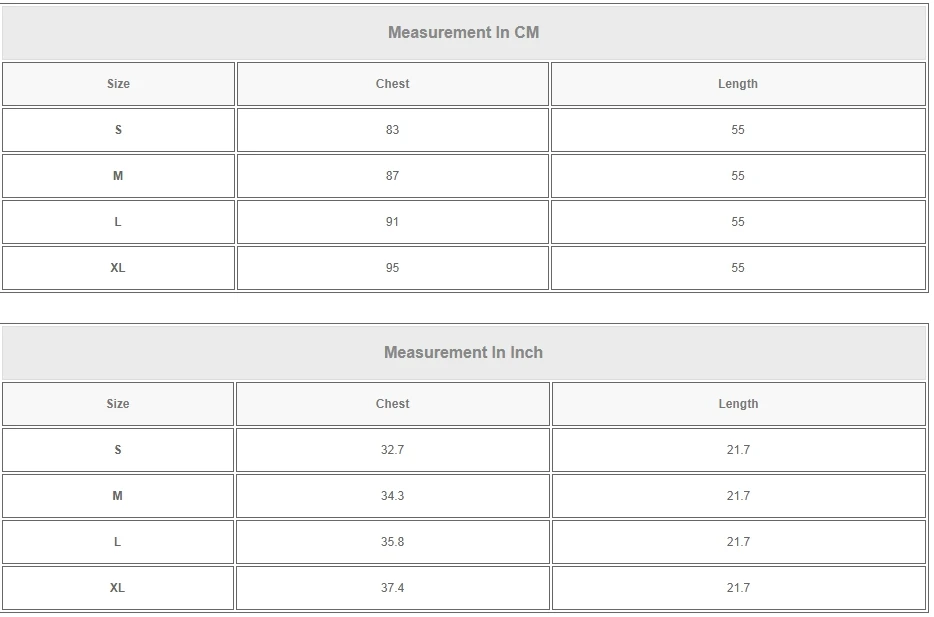
Task: Click the chest value 83 cell
Action: point(392,130)
